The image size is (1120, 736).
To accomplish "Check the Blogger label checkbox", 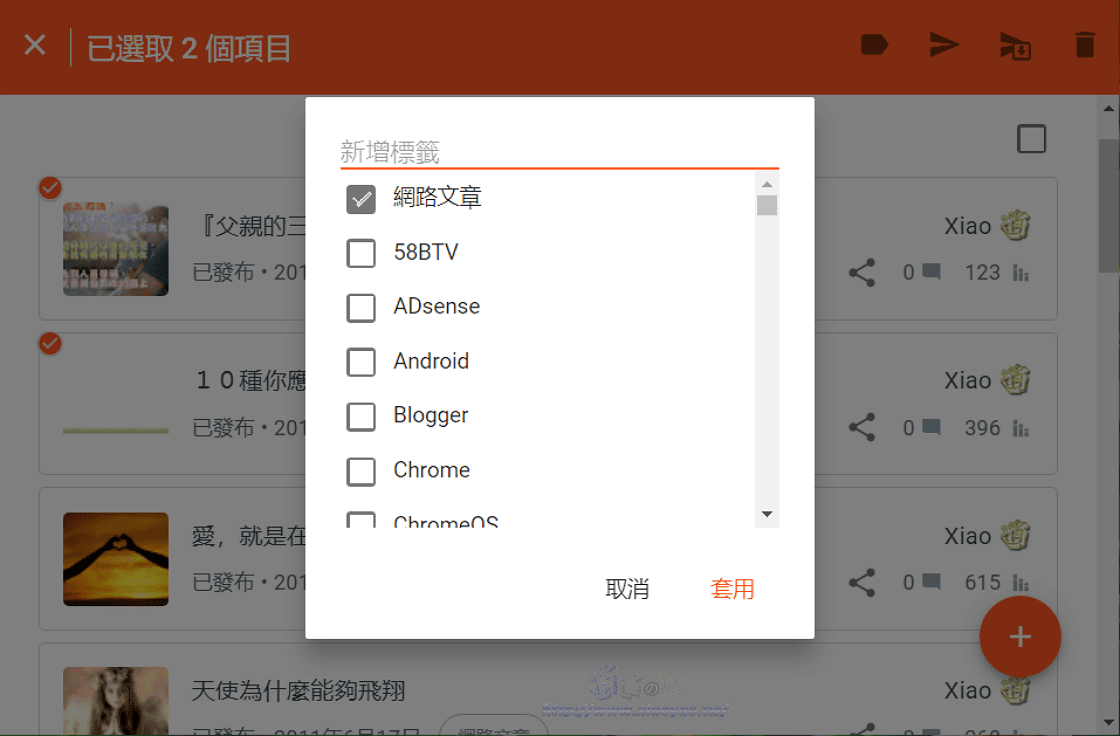I will point(361,417).
